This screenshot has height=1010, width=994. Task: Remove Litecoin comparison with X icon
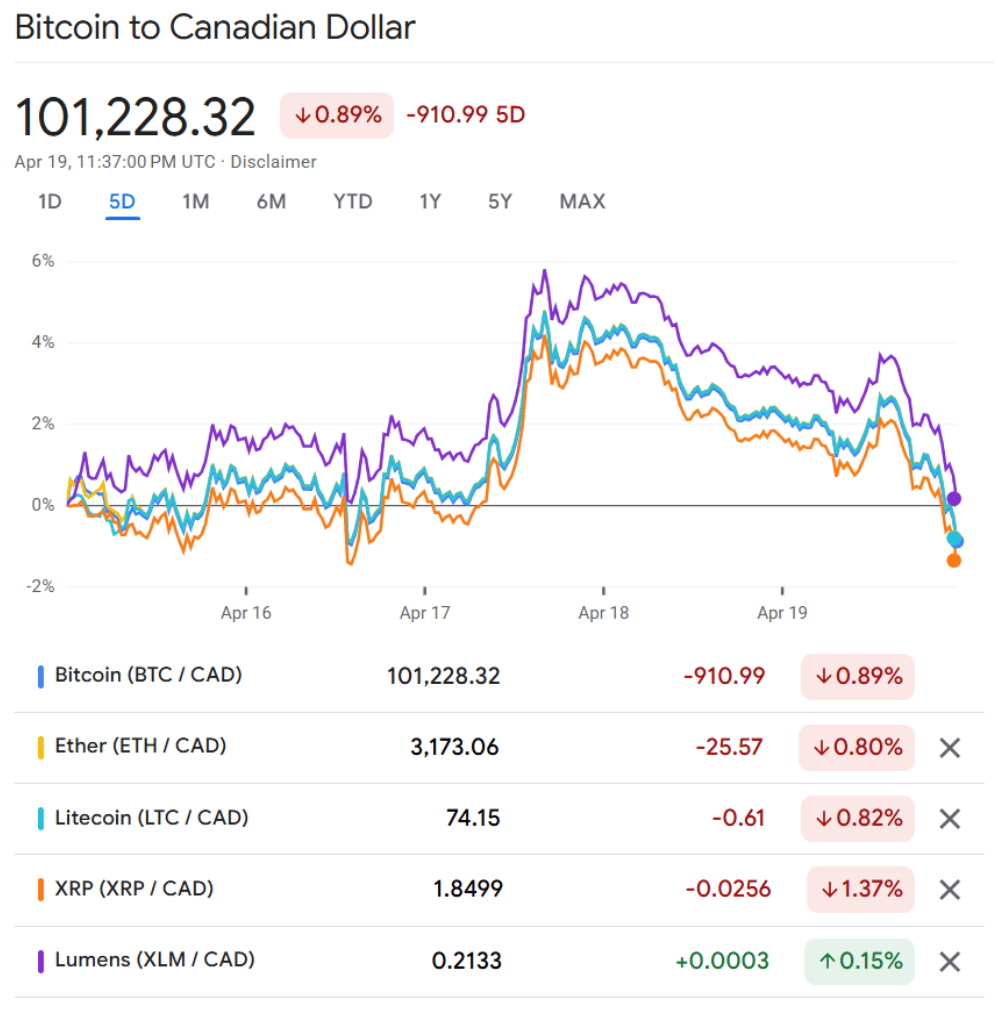click(x=949, y=819)
